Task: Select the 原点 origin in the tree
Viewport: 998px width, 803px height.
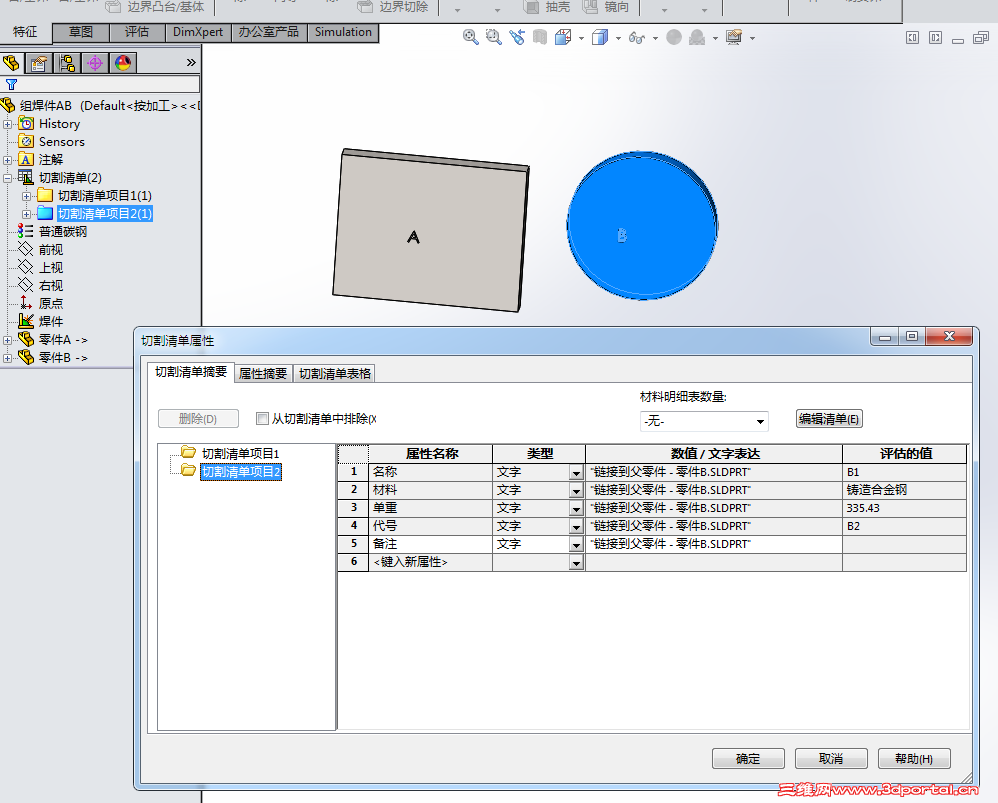Action: (x=51, y=304)
